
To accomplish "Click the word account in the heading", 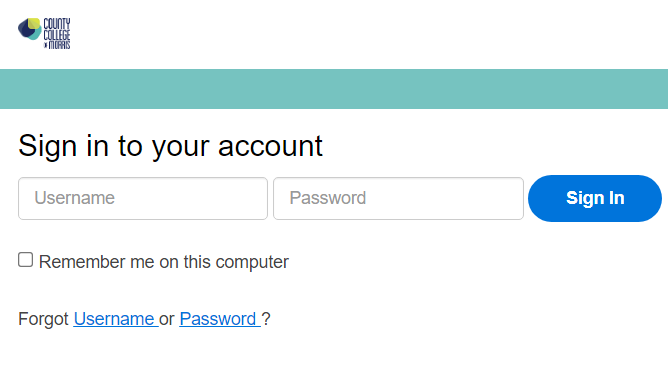I will pyautogui.click(x=270, y=146).
